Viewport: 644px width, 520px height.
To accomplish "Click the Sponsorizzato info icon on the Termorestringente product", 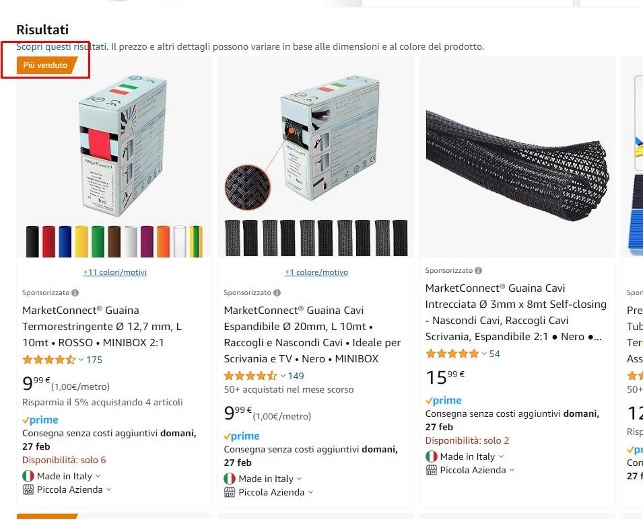I will tap(76, 293).
